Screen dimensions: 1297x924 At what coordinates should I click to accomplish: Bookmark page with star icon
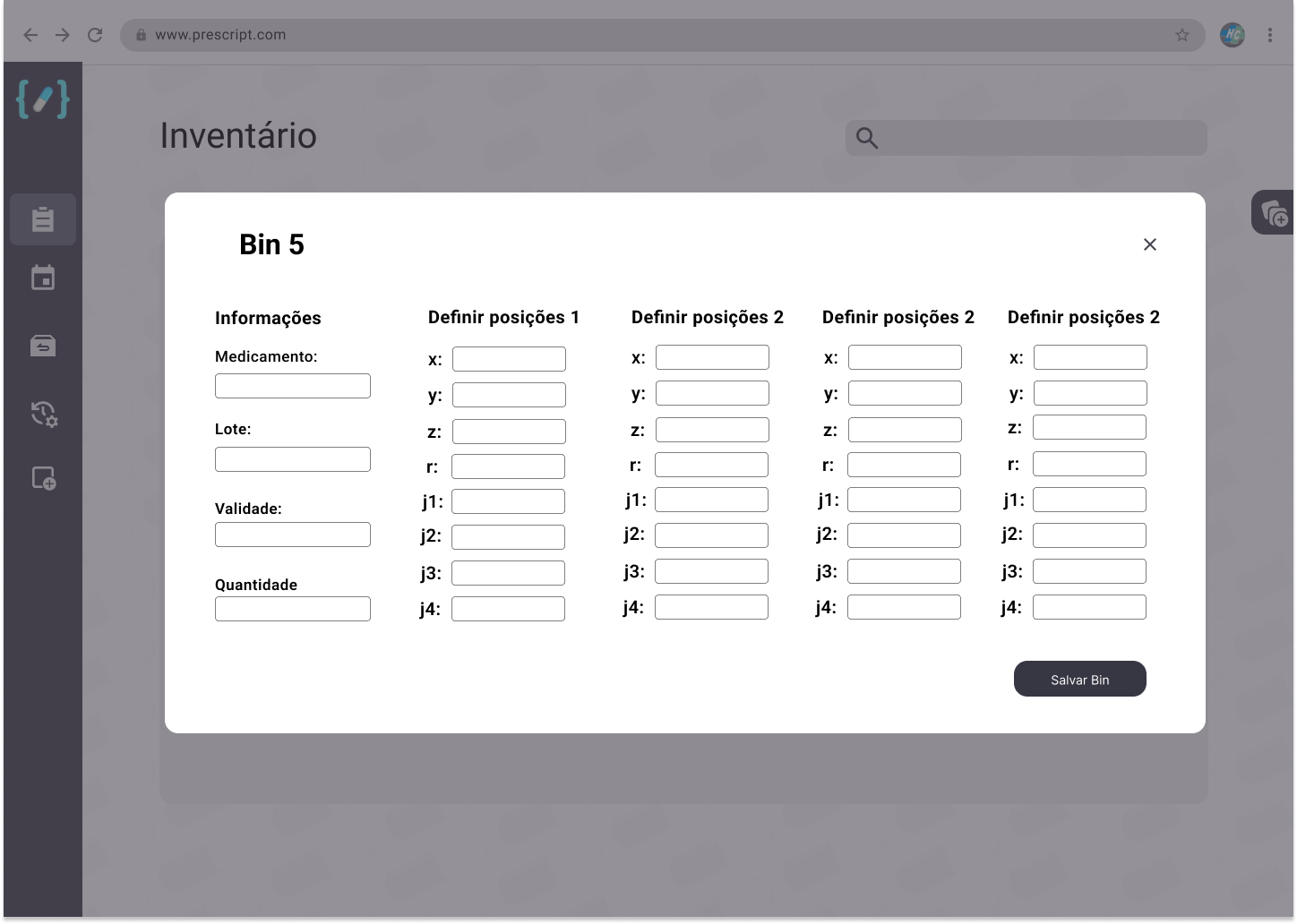coord(1182,35)
